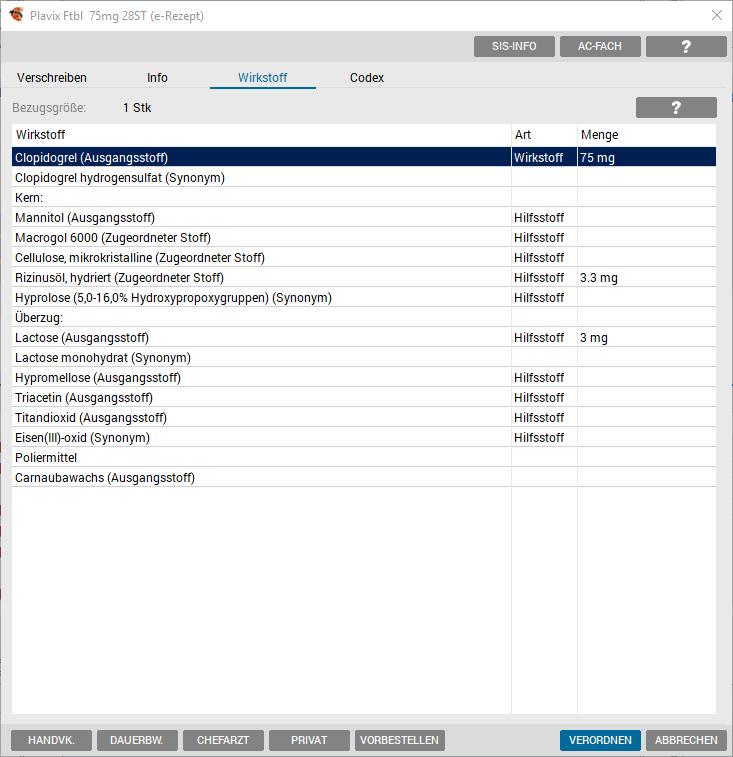Switch to the Verschreiben tab
Viewport: 733px width, 757px height.
coord(52,78)
